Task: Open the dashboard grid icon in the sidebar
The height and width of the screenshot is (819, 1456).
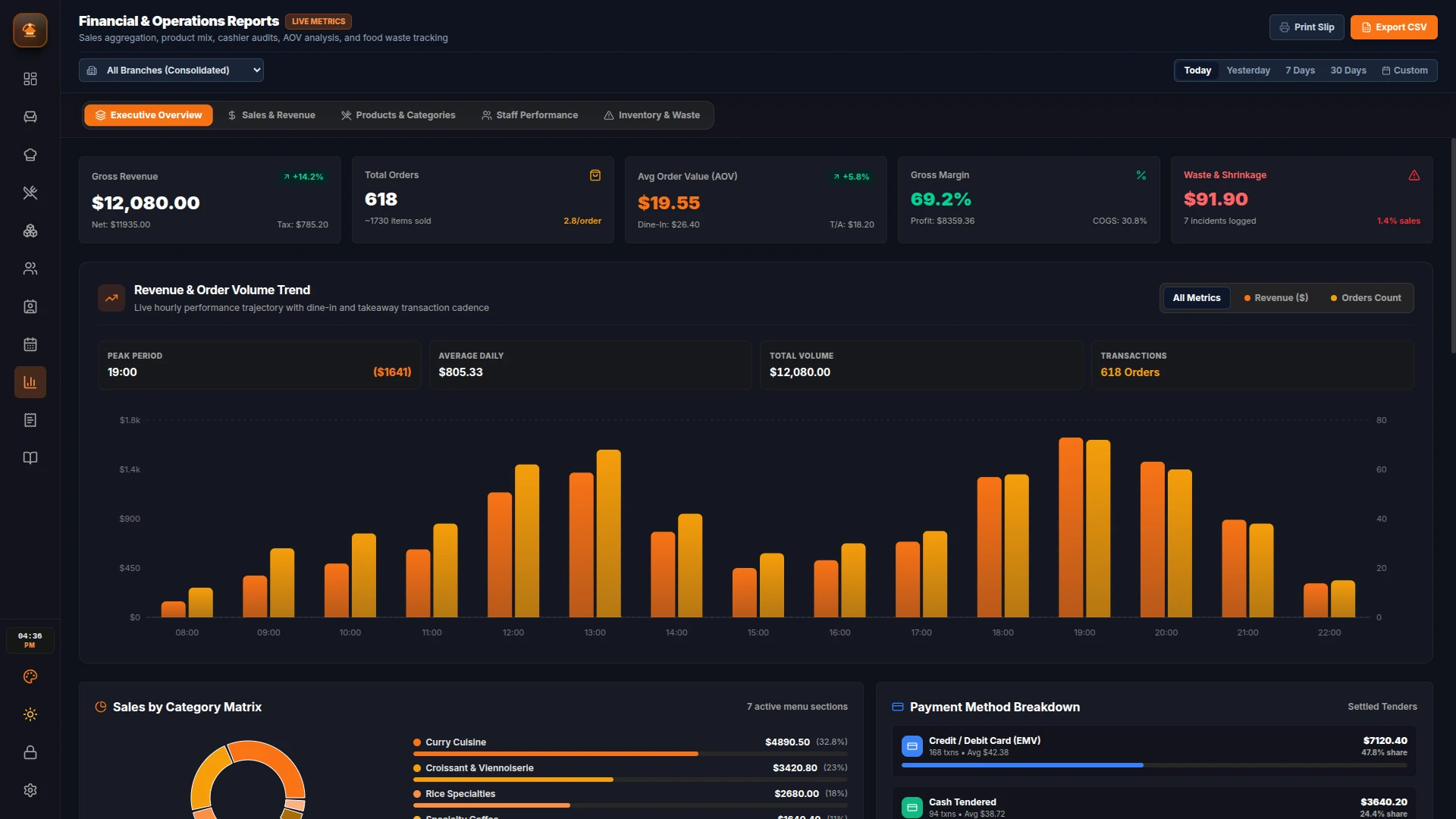Action: (x=30, y=79)
